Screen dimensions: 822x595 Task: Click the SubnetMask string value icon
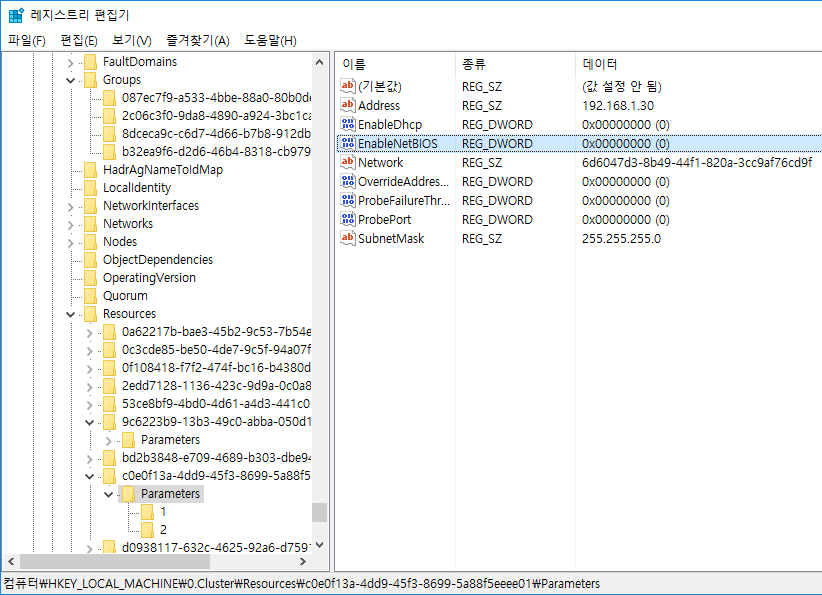tap(348, 238)
